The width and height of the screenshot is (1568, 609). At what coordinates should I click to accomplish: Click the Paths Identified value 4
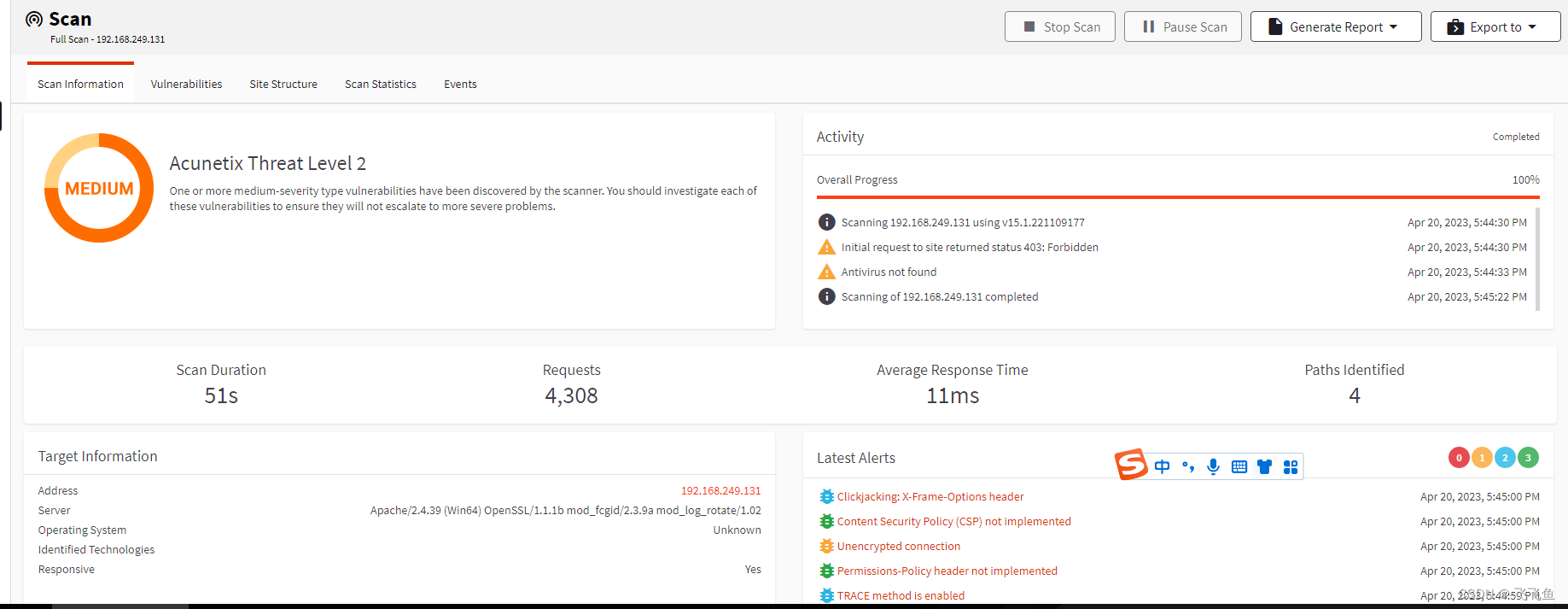(x=1355, y=395)
